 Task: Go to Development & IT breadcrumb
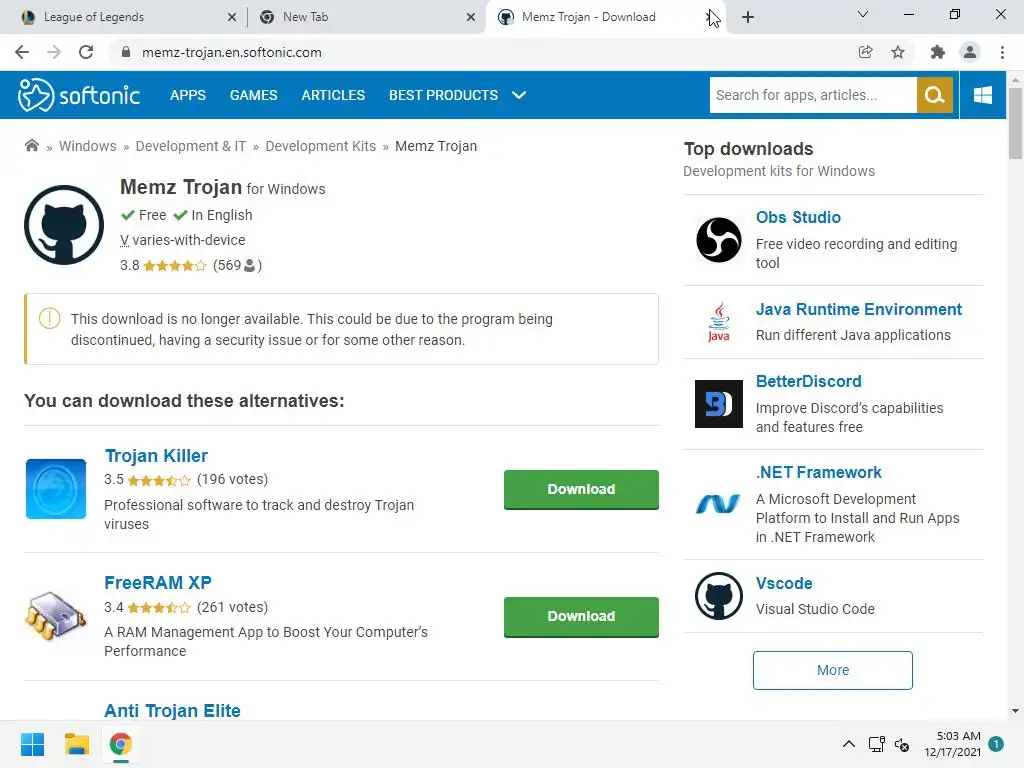(x=191, y=146)
